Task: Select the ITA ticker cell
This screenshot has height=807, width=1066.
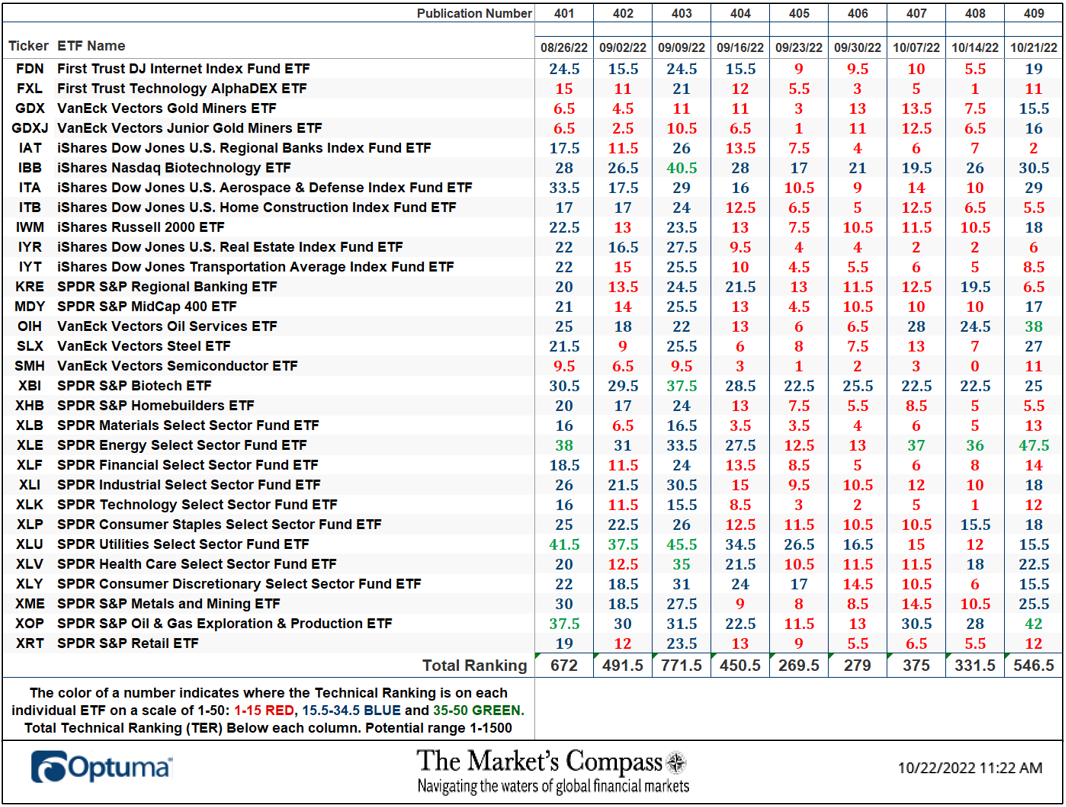Action: tap(30, 187)
